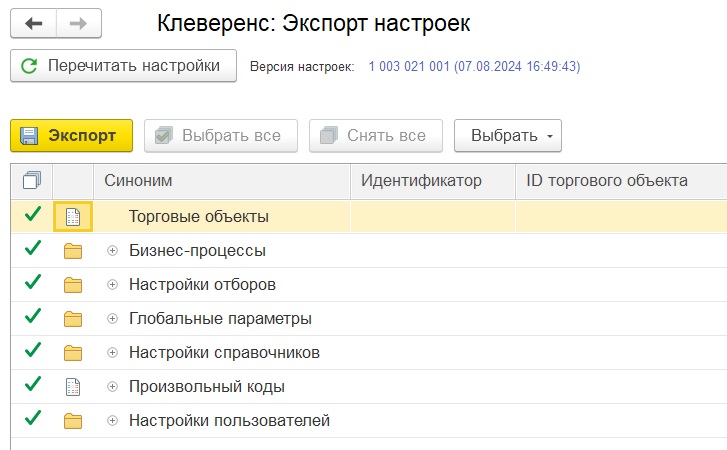Go back with the left arrow button
The width and height of the screenshot is (727, 450).
(33, 23)
